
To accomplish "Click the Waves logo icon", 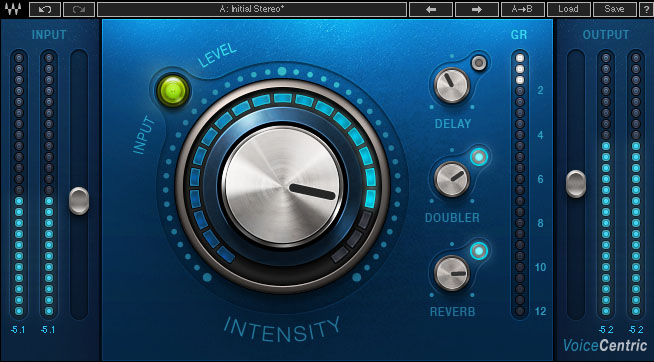I will click(13, 9).
